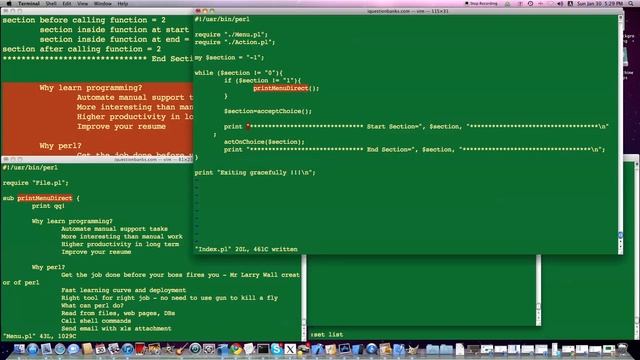Click "Why learn programming?" in red output
The image size is (640, 360).
coord(91,88)
